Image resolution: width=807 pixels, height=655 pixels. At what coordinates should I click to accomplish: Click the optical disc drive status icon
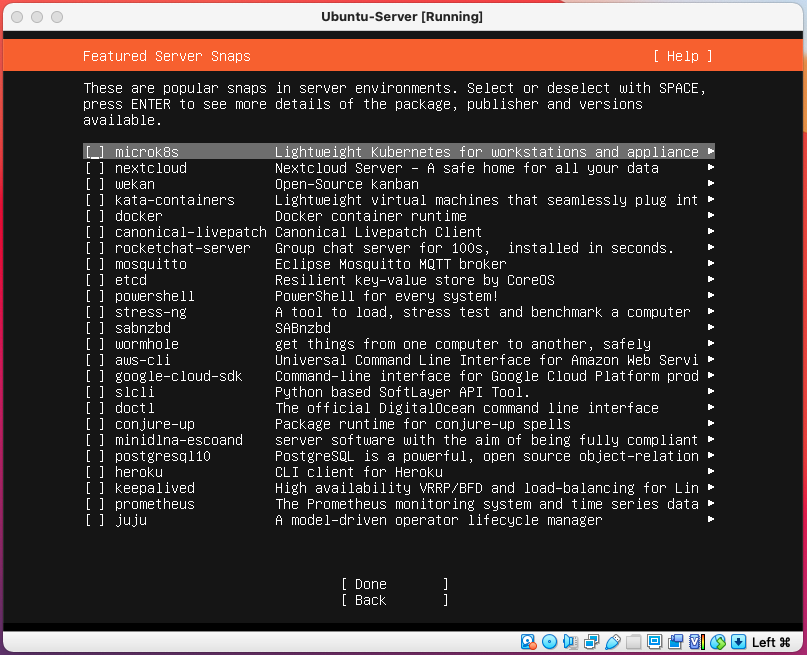pyautogui.click(x=550, y=642)
